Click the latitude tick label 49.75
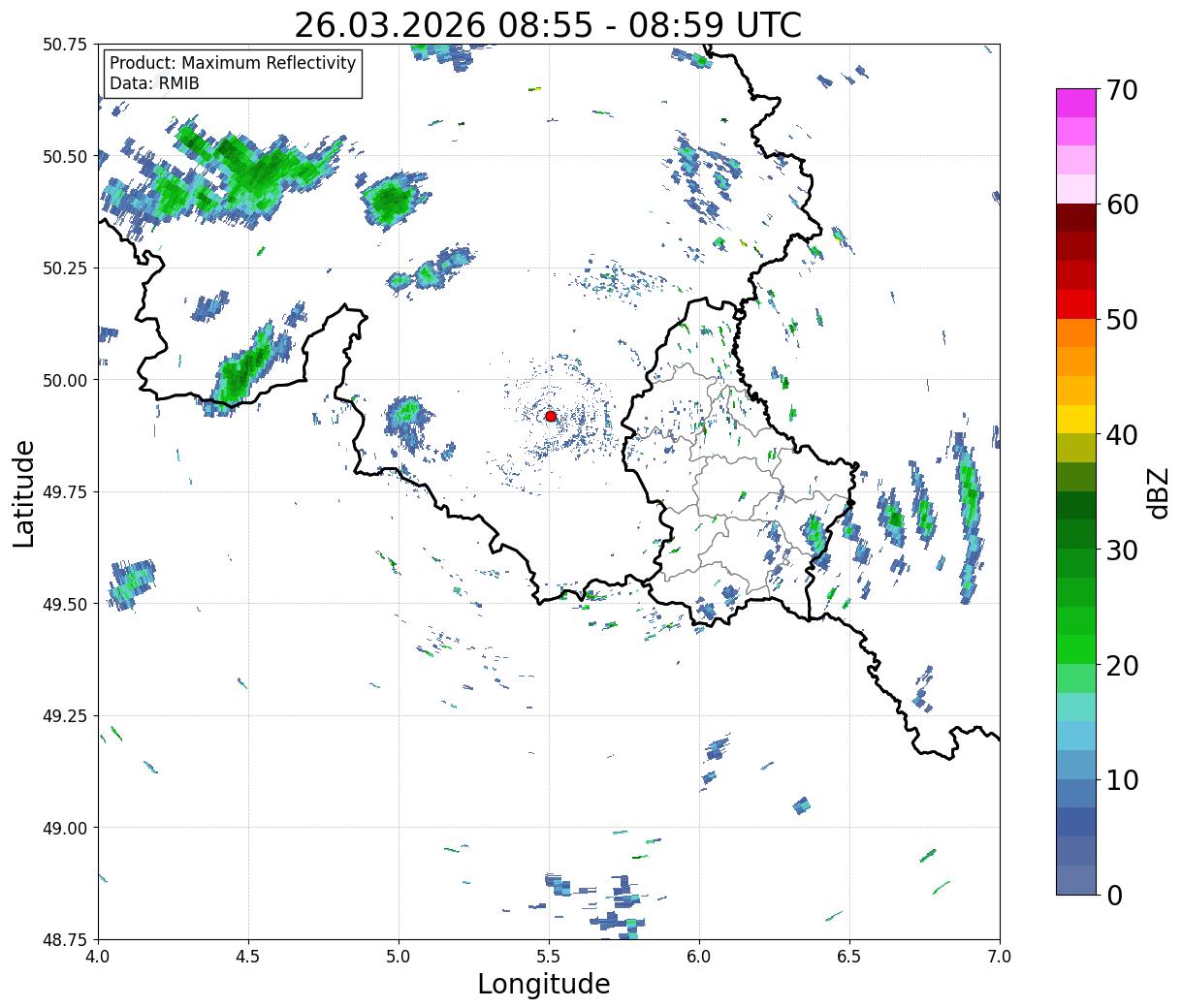1182x1008 pixels. pos(65,491)
